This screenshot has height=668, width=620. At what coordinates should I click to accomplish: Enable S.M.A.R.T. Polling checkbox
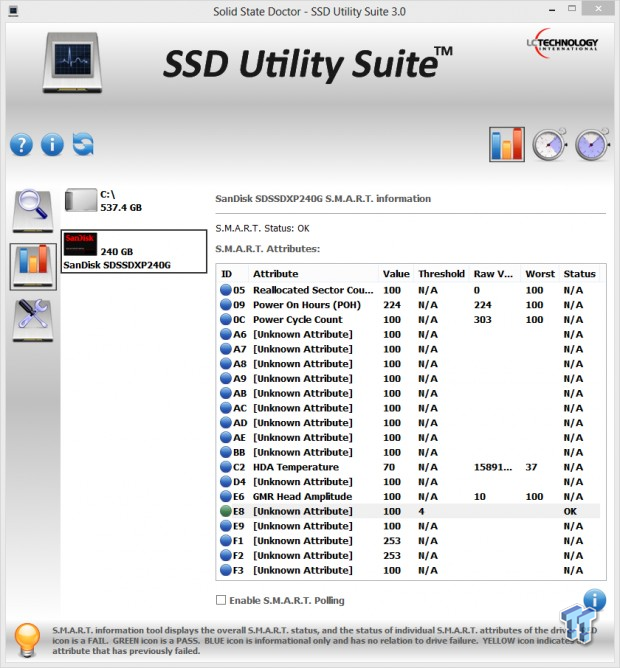click(x=221, y=600)
